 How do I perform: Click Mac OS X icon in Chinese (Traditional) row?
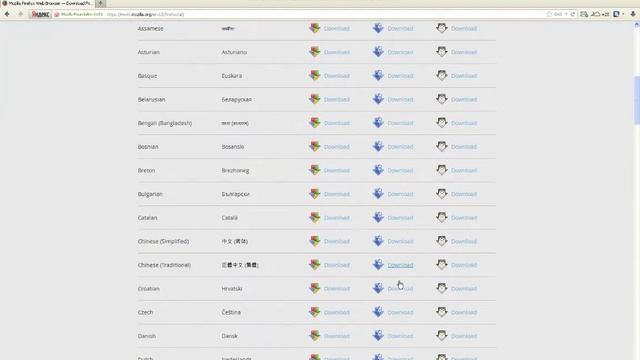(x=378, y=265)
